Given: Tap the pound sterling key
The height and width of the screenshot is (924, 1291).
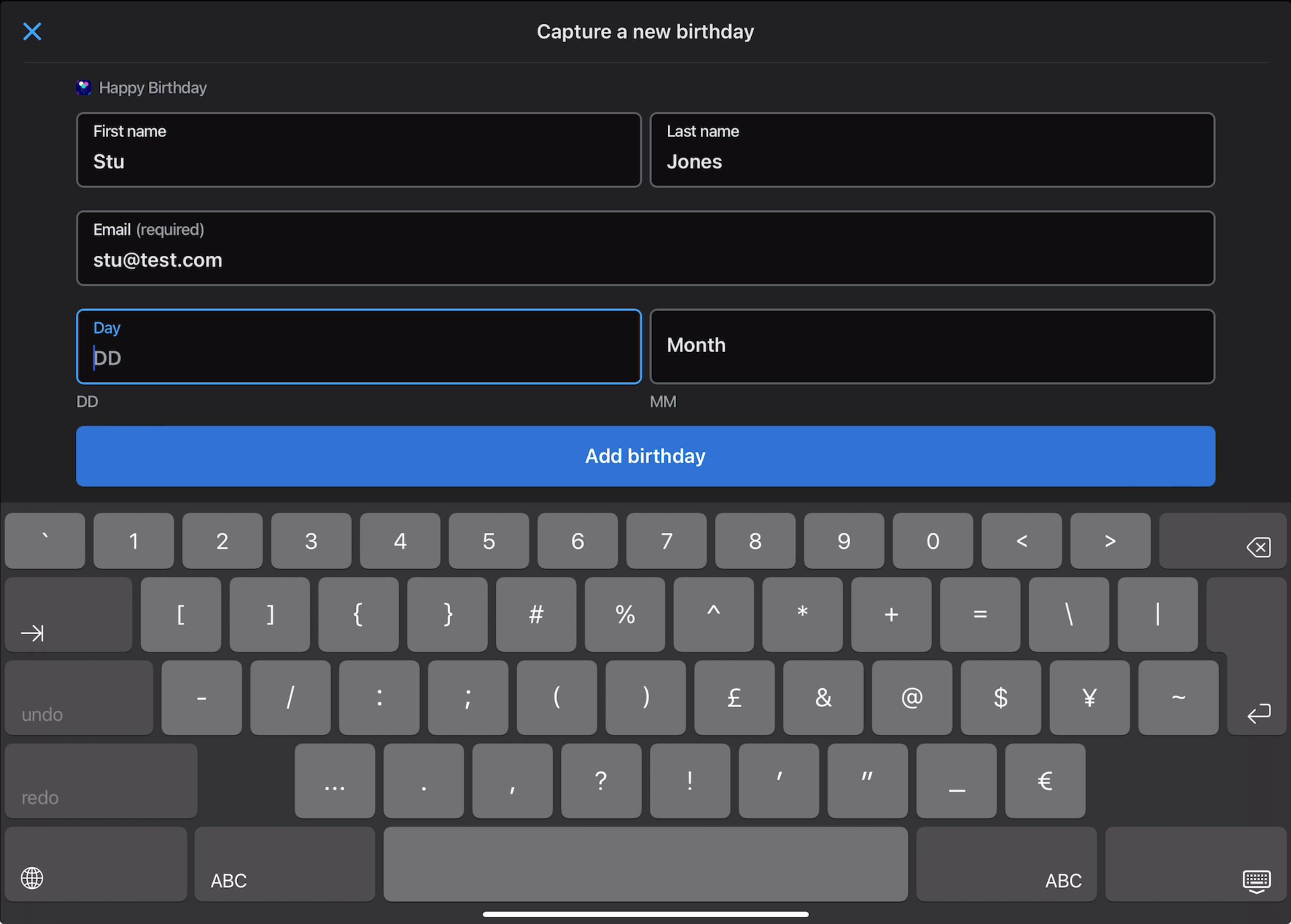Looking at the screenshot, I should (734, 698).
